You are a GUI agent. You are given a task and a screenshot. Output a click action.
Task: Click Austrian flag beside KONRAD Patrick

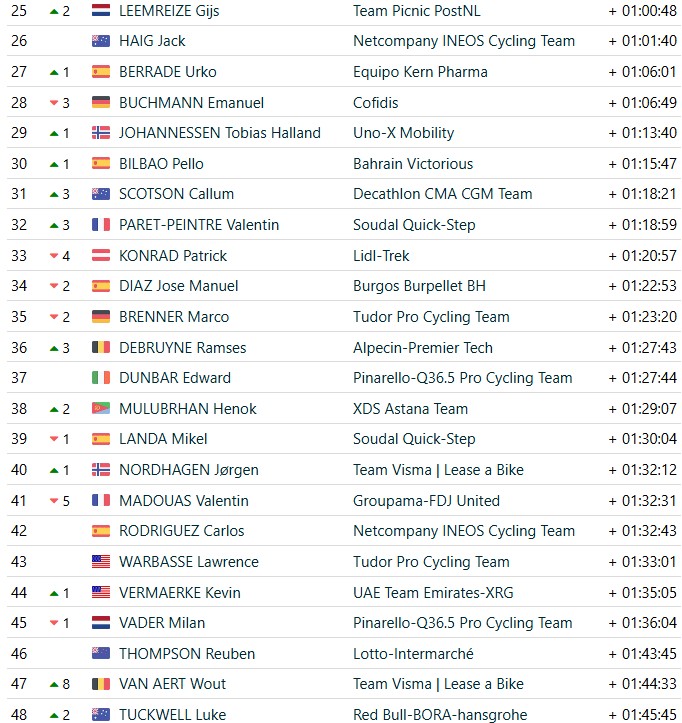click(x=101, y=255)
